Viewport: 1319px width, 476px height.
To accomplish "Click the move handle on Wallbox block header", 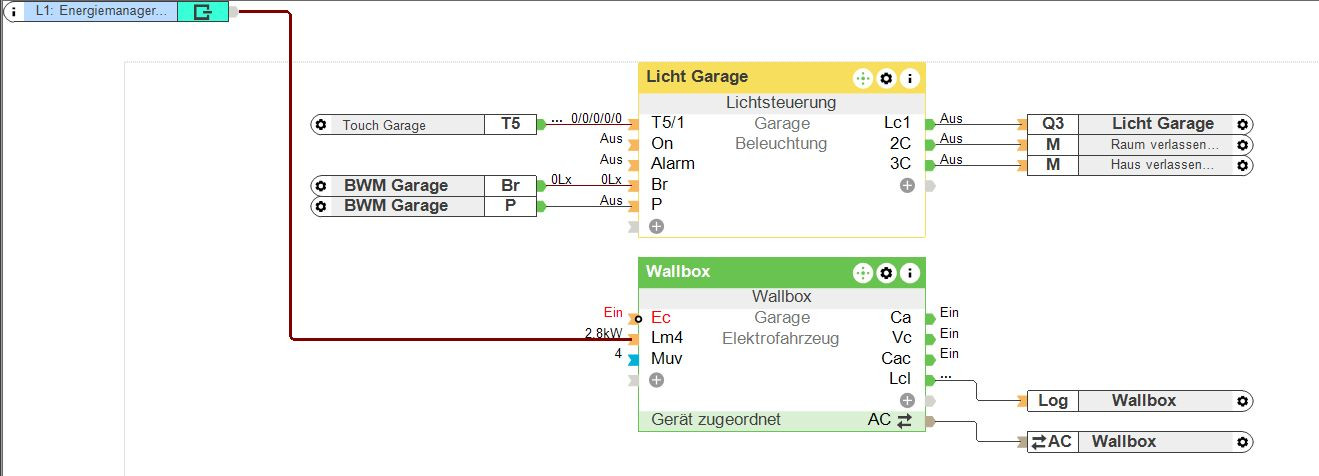I will pos(863,273).
